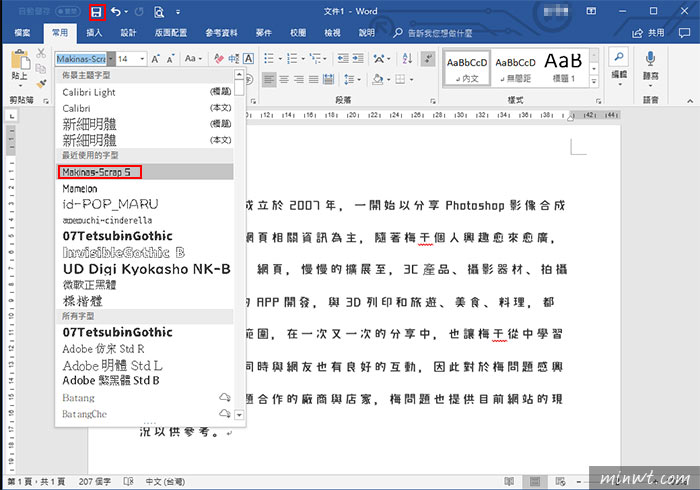Undo the last action
This screenshot has width=700, height=490.
click(x=116, y=12)
